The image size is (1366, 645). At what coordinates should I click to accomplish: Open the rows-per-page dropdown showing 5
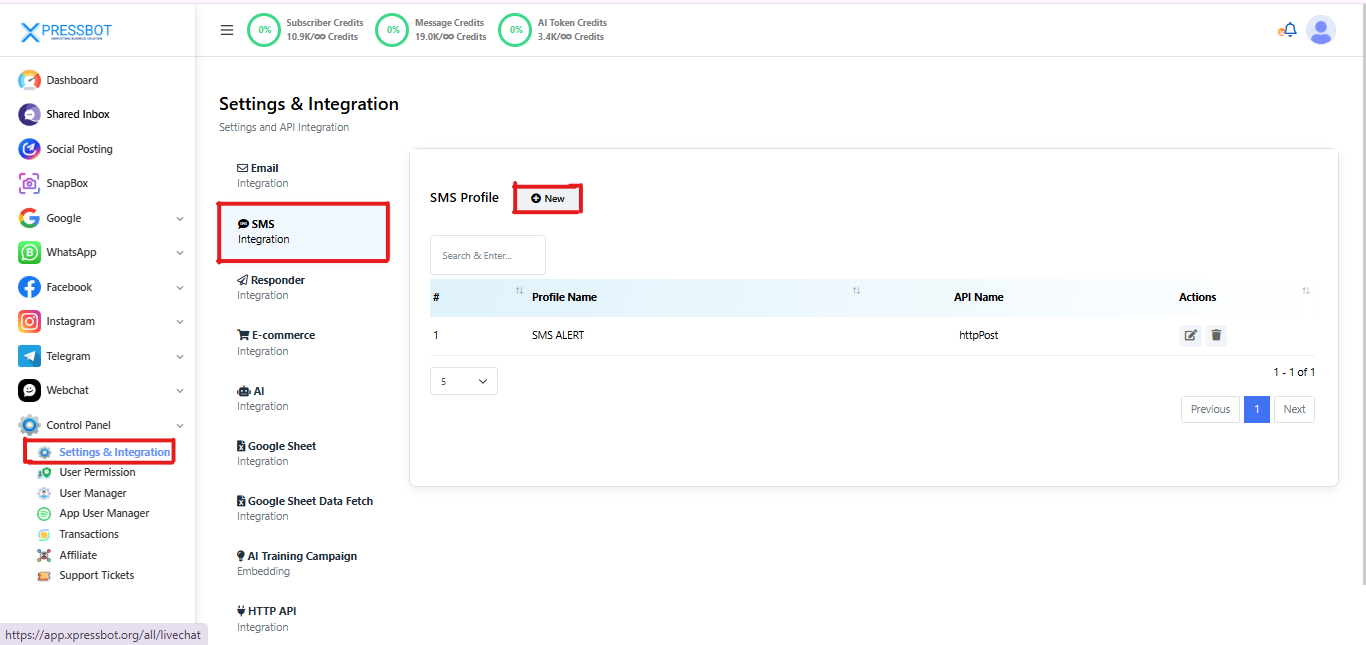[x=463, y=381]
